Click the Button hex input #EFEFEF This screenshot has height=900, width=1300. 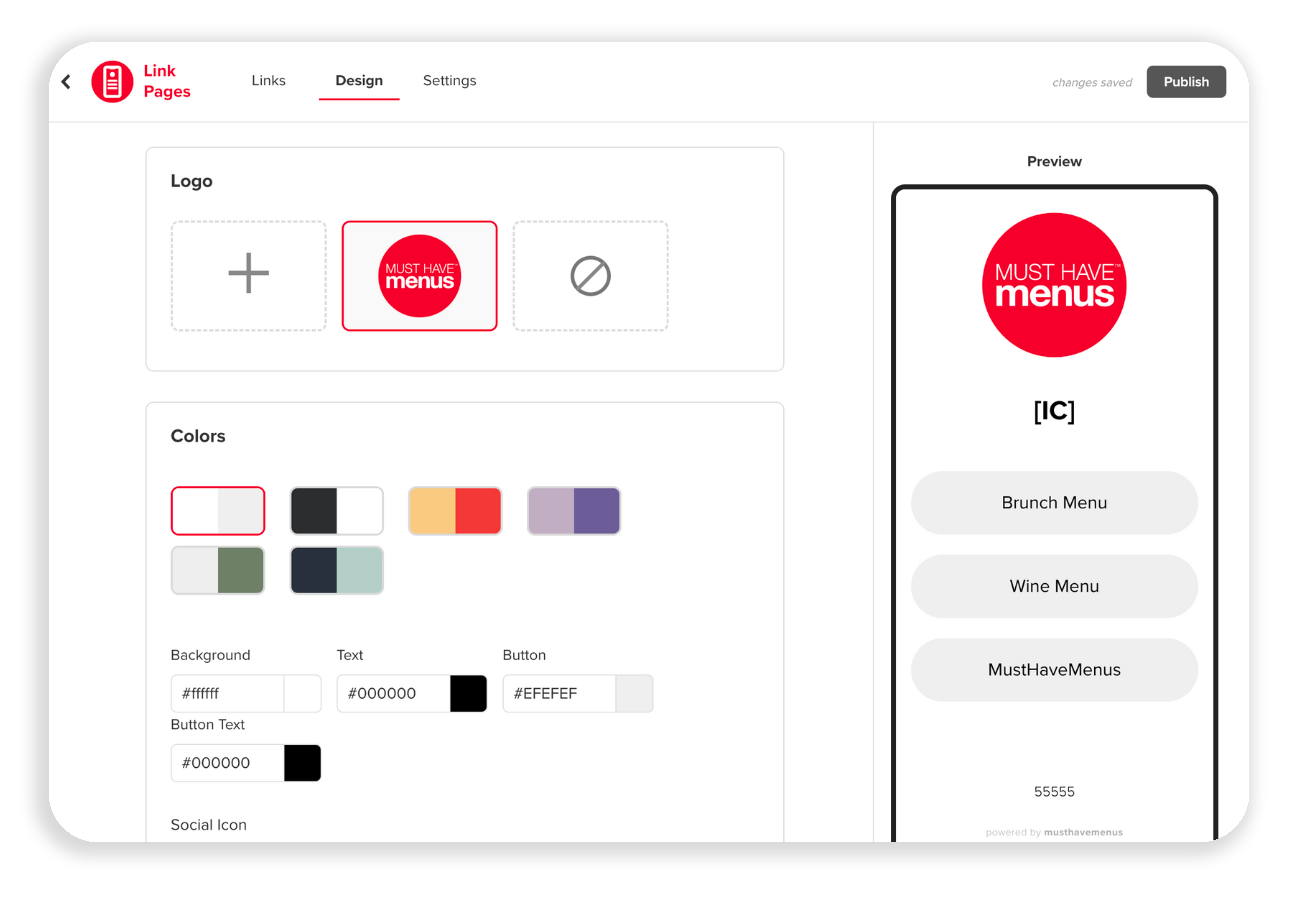[560, 693]
